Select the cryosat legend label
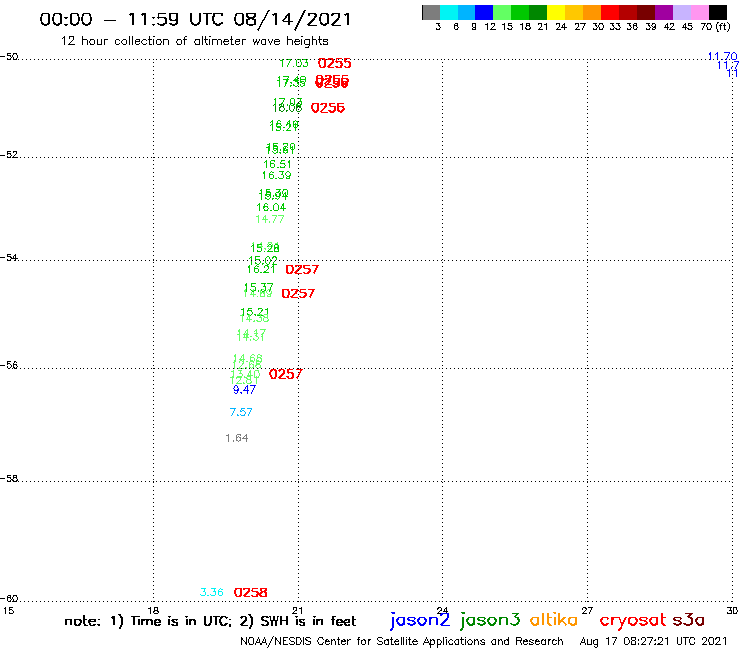740x650 pixels. click(x=633, y=620)
